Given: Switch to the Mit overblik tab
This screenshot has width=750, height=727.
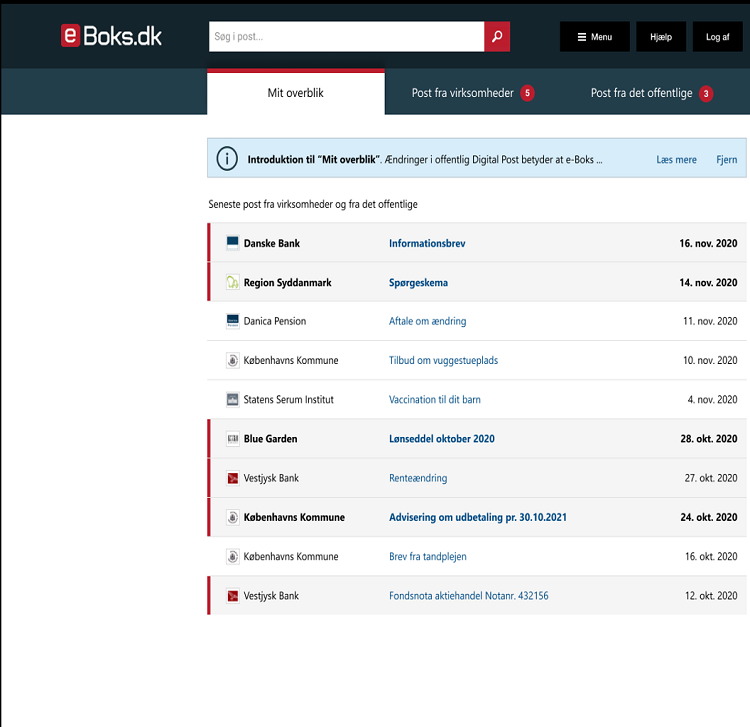Looking at the screenshot, I should point(296,93).
